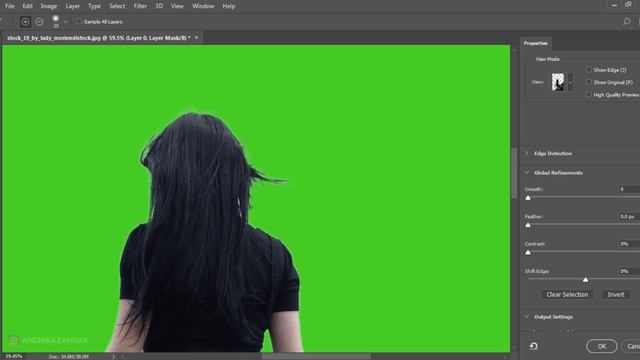Viewport: 640px width, 360px height.
Task: Select the subtract-from-selection brush mode icon
Action: tap(39, 22)
